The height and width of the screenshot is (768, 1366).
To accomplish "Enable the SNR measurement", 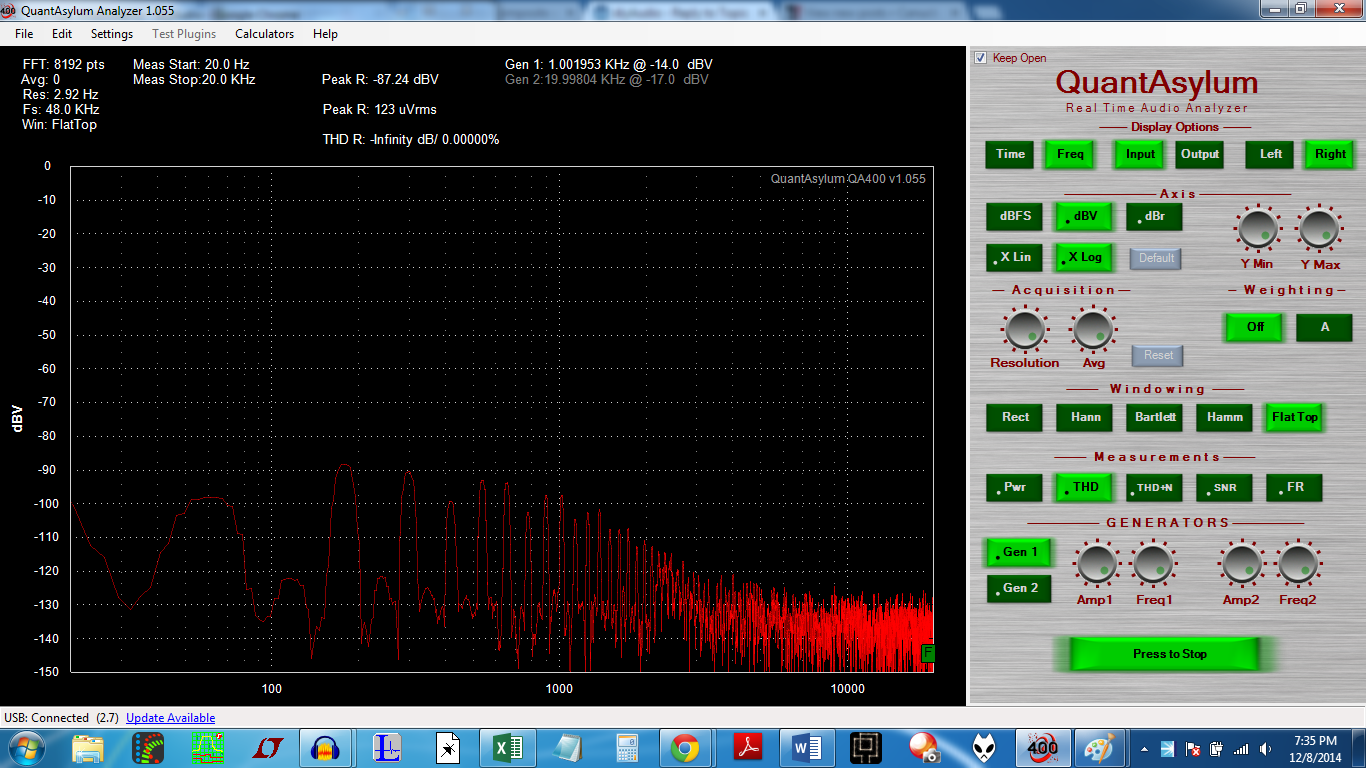I will [x=1225, y=487].
